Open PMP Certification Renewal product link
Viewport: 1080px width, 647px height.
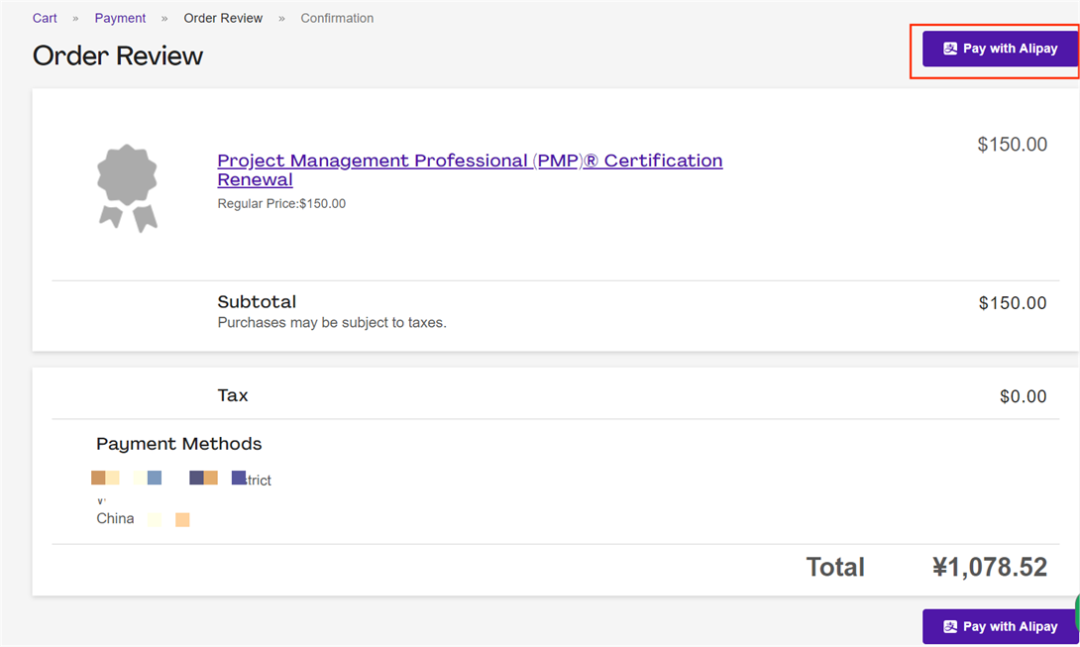[470, 170]
